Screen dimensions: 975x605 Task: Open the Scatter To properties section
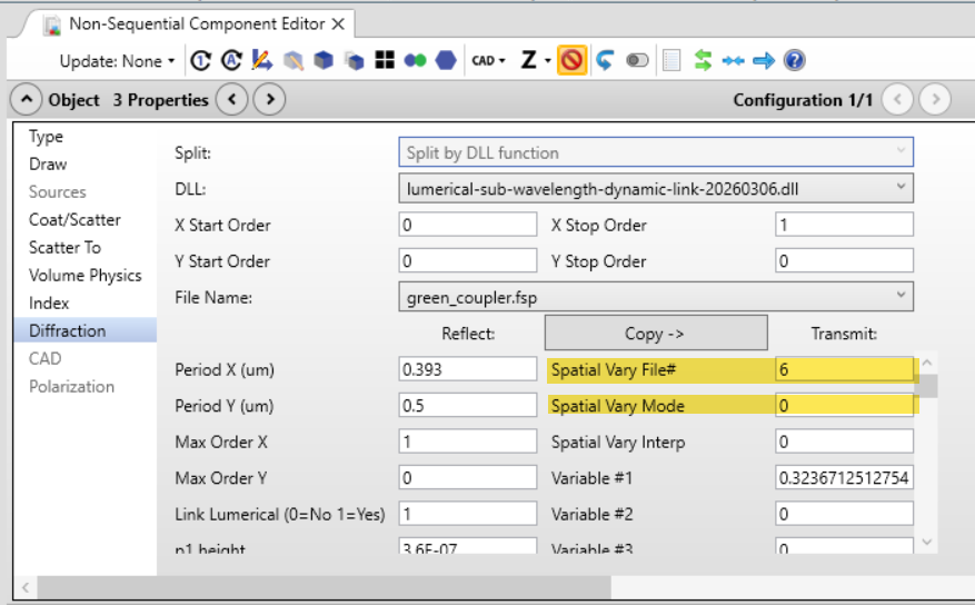click(65, 247)
